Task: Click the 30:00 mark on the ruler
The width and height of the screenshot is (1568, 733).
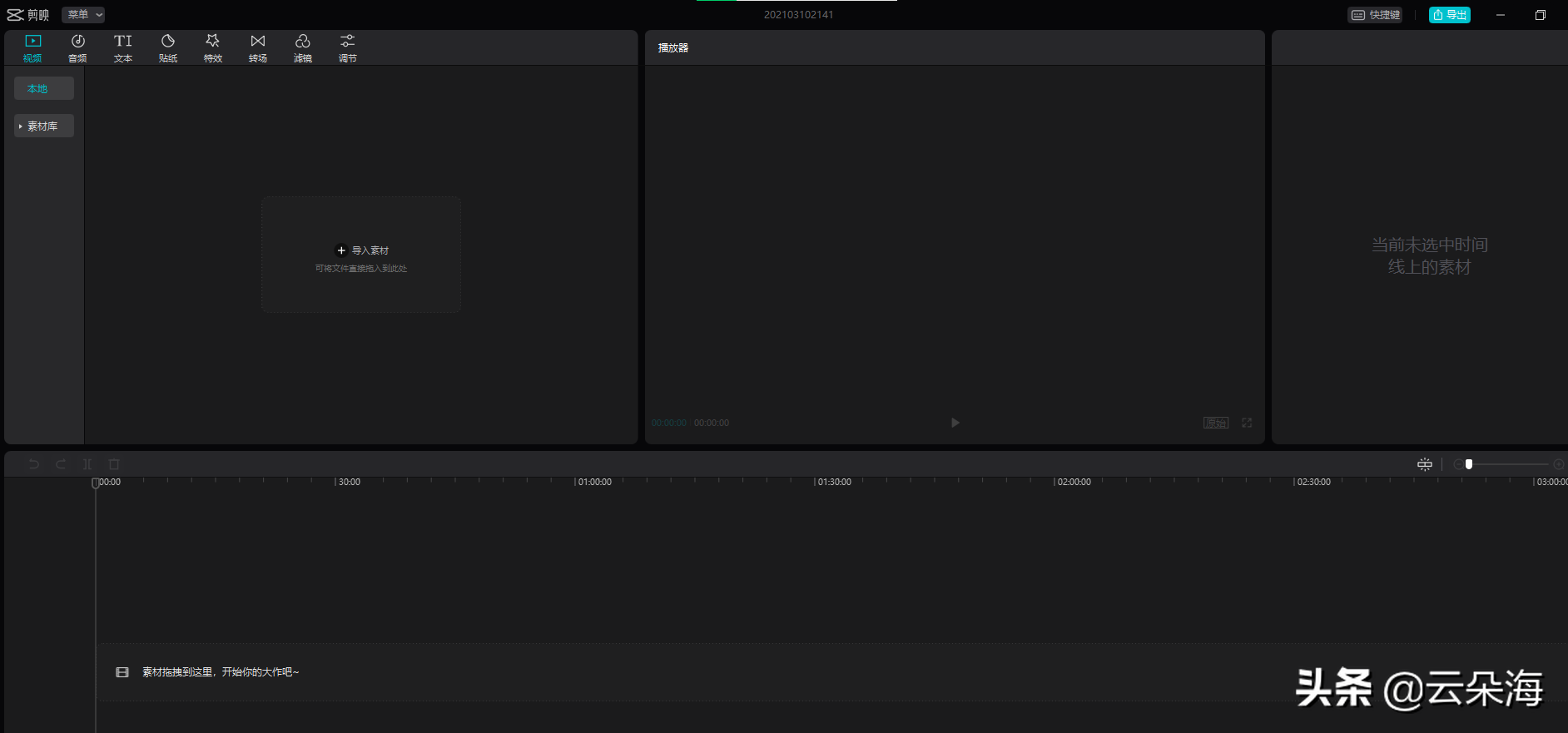Action: click(349, 482)
